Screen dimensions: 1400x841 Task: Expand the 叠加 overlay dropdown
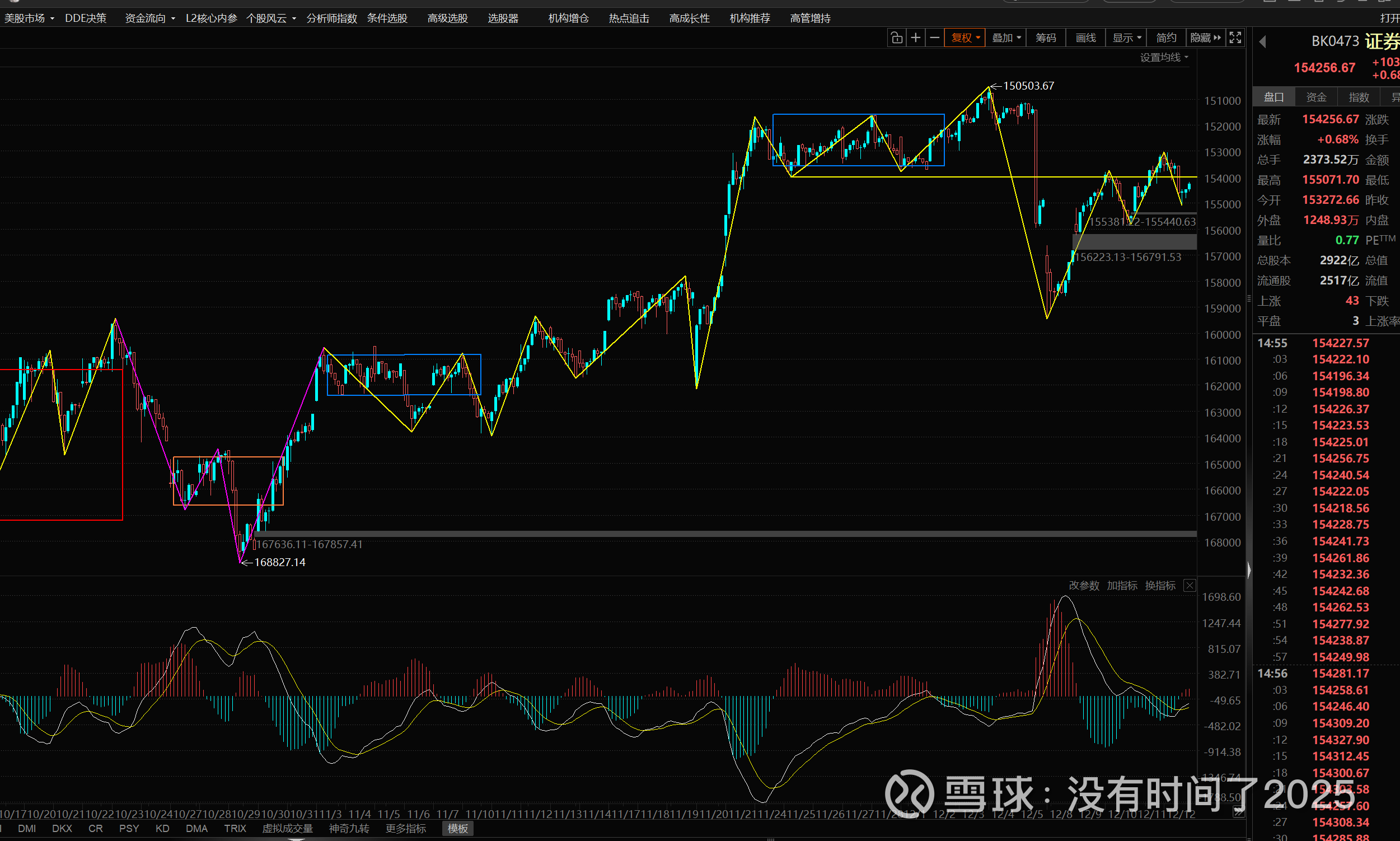point(1006,38)
